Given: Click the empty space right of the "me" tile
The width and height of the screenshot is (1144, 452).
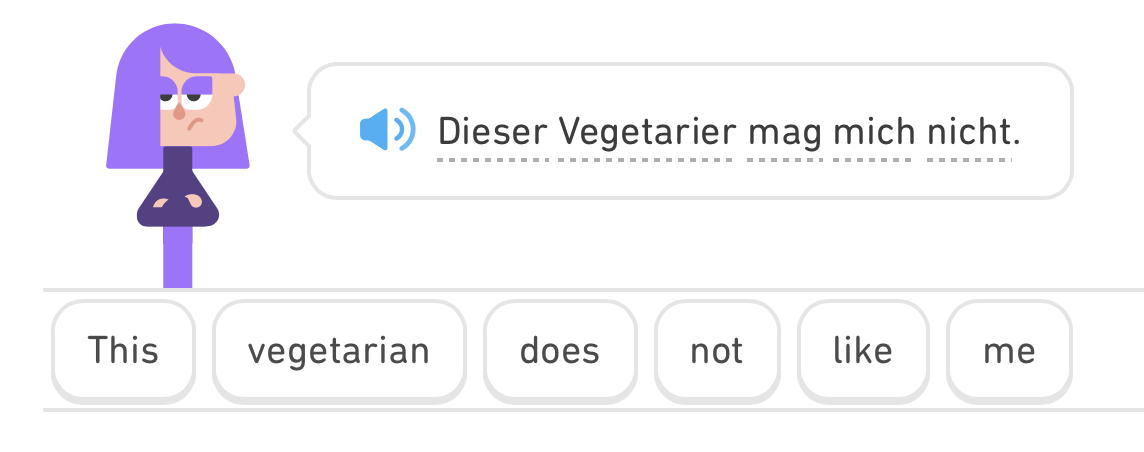Looking at the screenshot, I should tap(1108, 351).
